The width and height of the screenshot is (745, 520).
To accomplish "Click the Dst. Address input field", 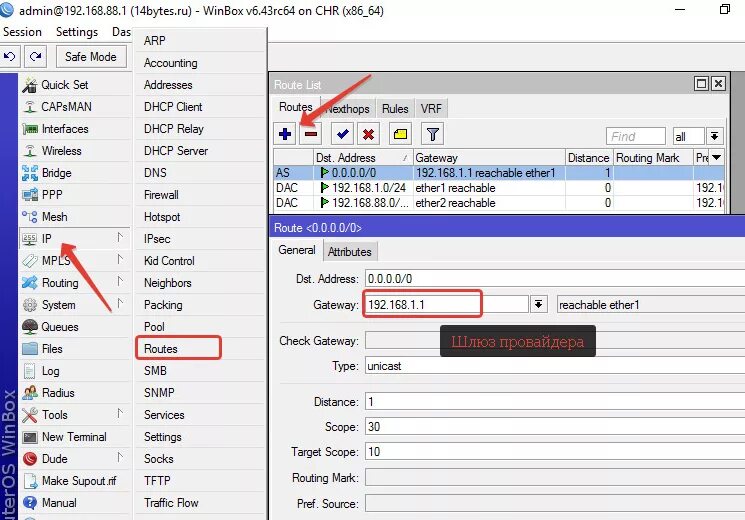I will [555, 279].
